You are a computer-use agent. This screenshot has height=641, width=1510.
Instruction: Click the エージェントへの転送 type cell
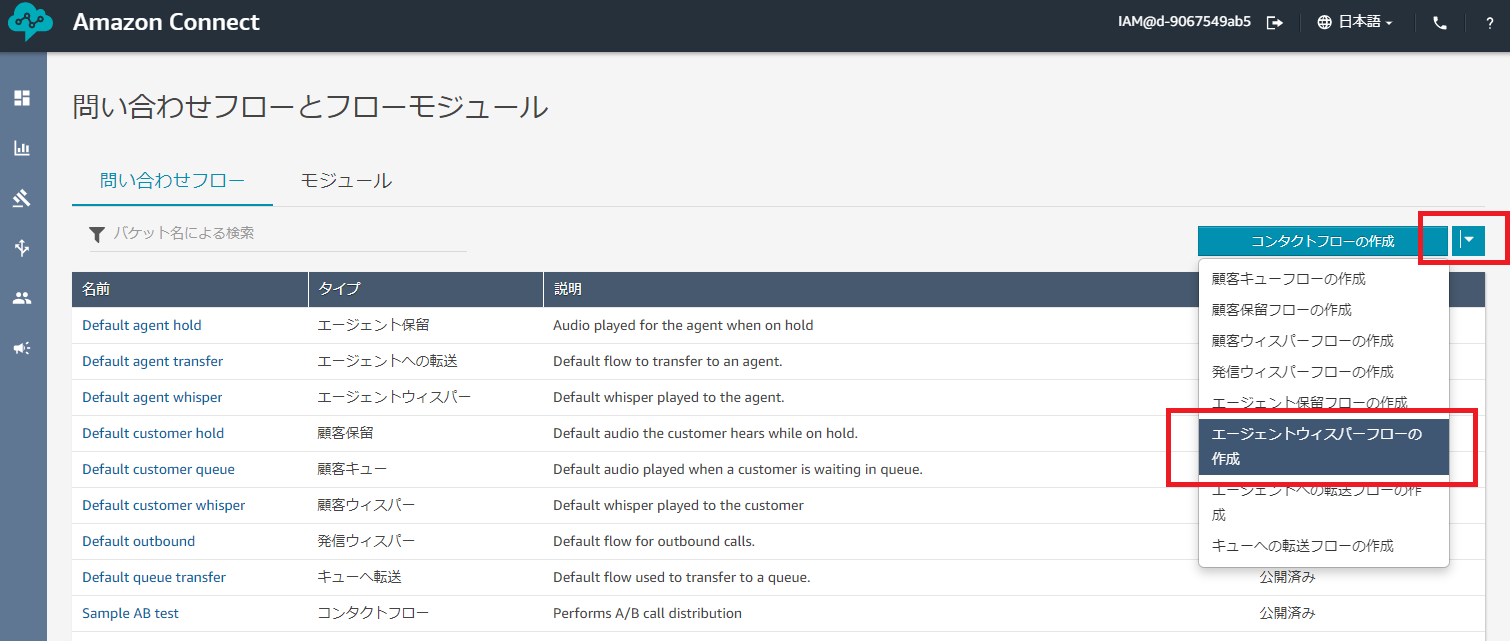(x=387, y=361)
